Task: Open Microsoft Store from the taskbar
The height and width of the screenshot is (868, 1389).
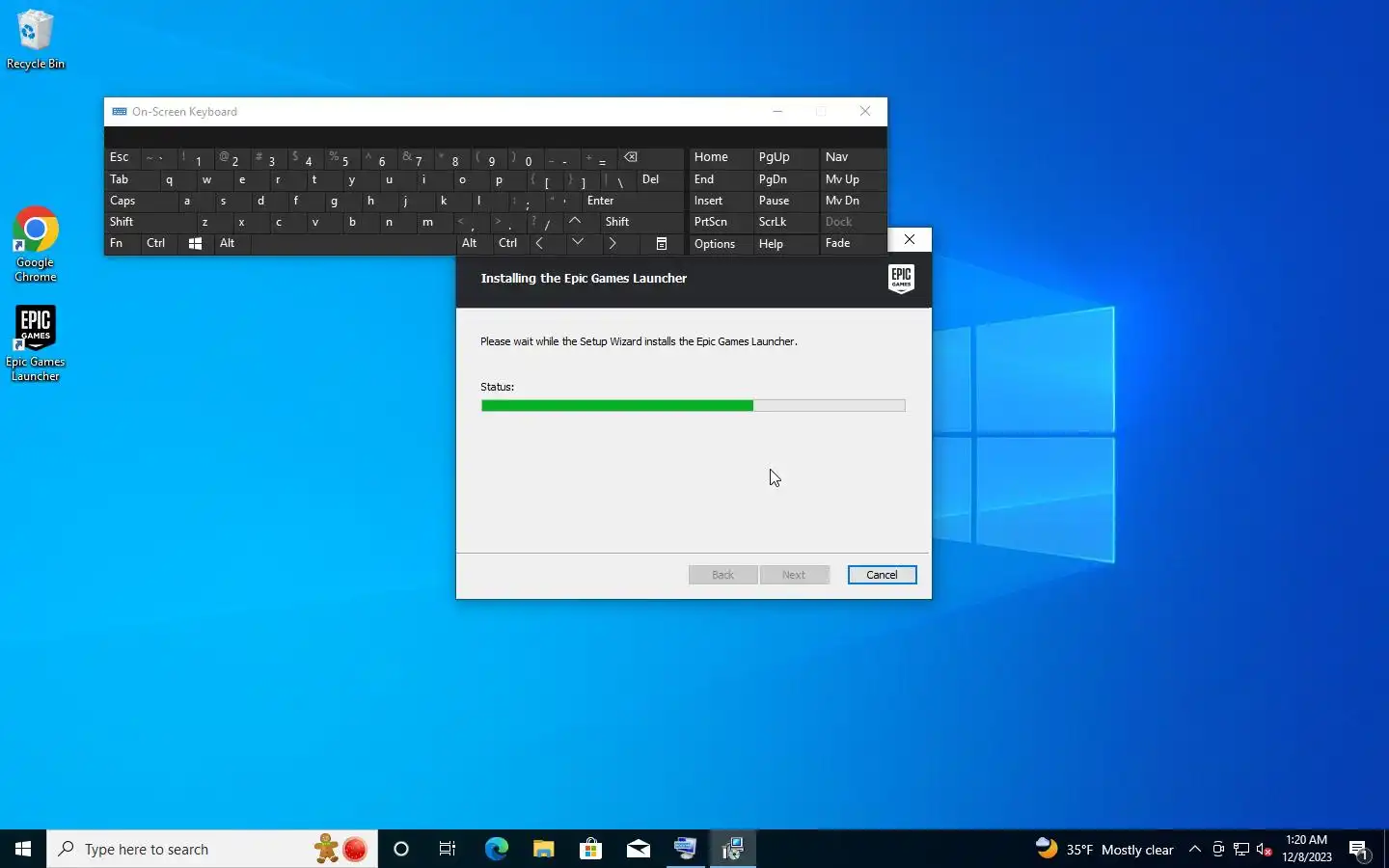Action: (590, 849)
